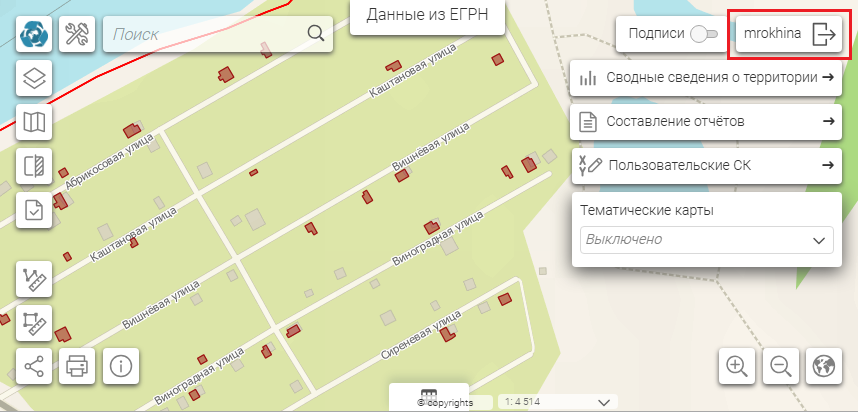Open Составление отчётов menu item

[x=706, y=121]
